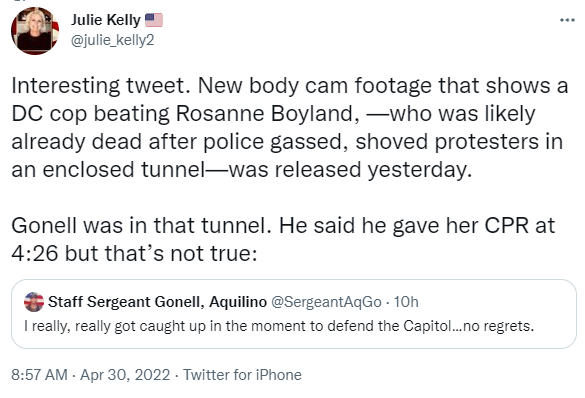Click quoted text about defending the Capitol
585x398 pixels.
coord(279,326)
